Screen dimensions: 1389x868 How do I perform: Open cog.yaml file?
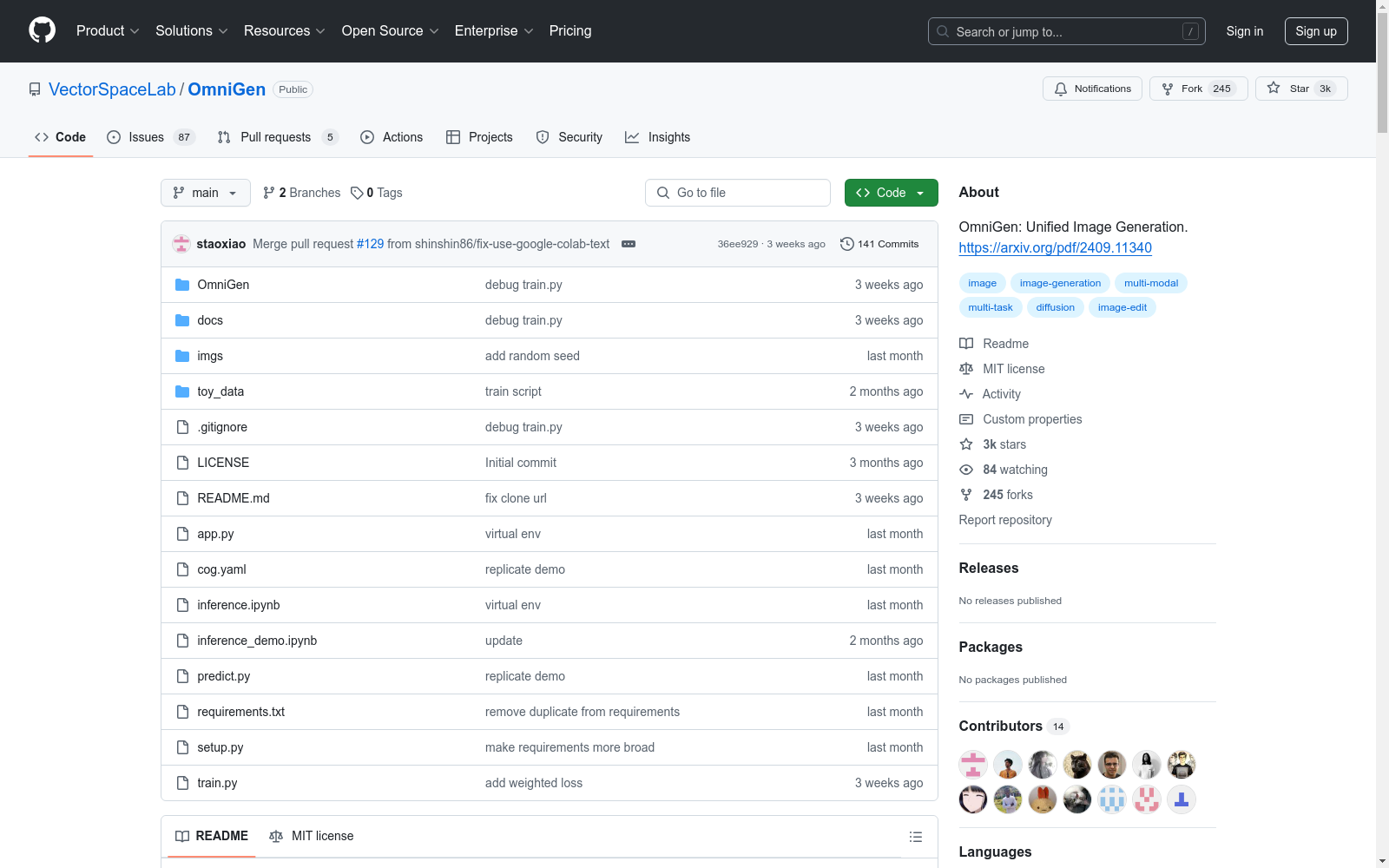[x=221, y=569]
